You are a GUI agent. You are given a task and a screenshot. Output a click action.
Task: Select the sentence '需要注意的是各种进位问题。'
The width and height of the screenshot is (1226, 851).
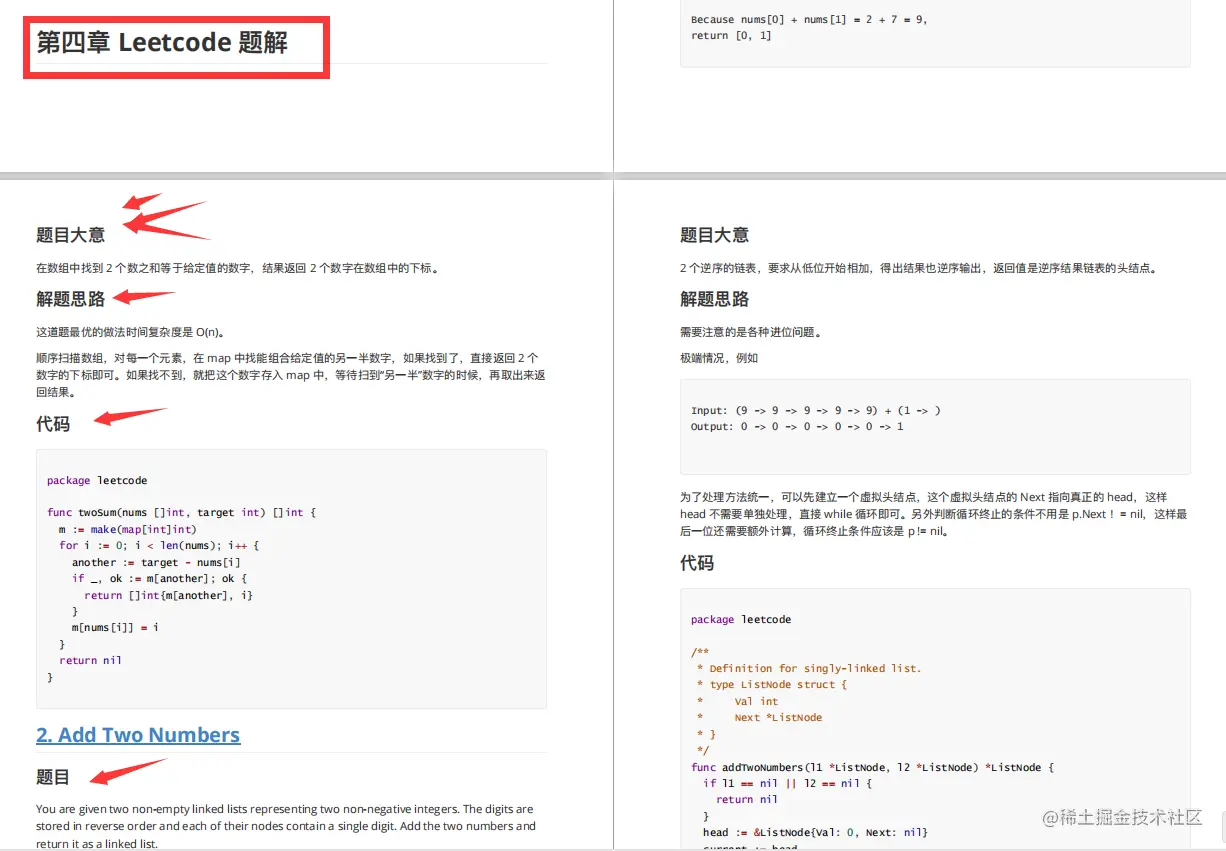[751, 332]
